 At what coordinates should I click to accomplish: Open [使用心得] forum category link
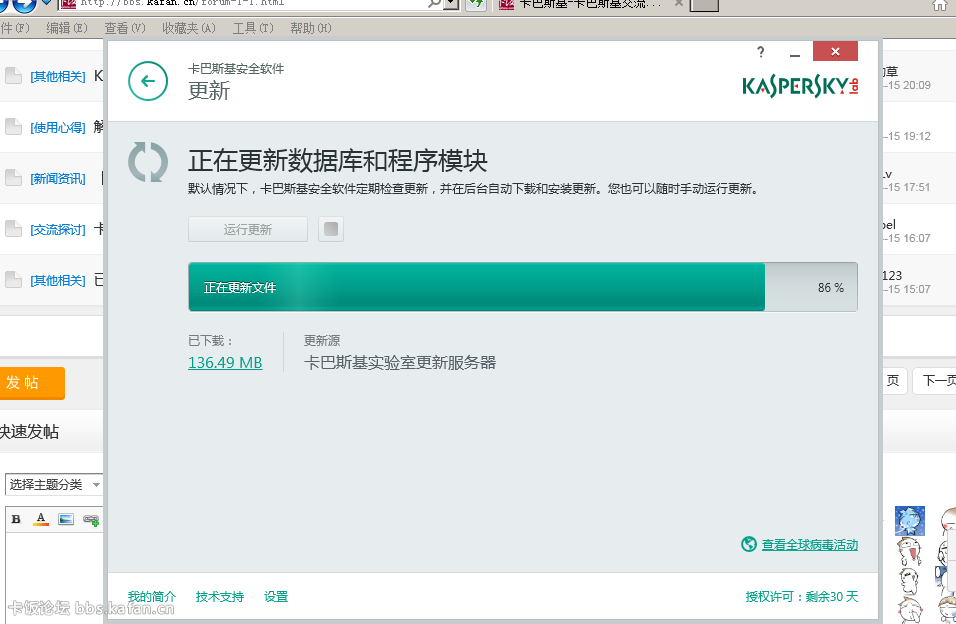[x=58, y=127]
